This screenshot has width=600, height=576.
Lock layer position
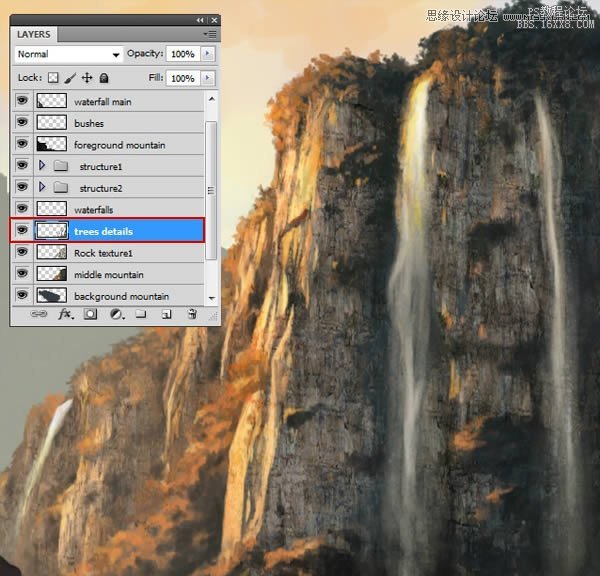click(87, 78)
